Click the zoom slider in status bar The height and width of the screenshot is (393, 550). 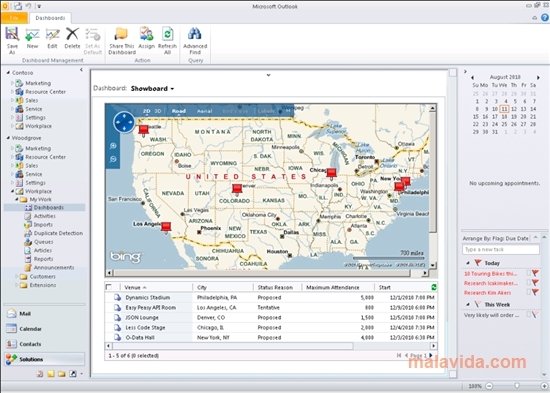point(516,386)
